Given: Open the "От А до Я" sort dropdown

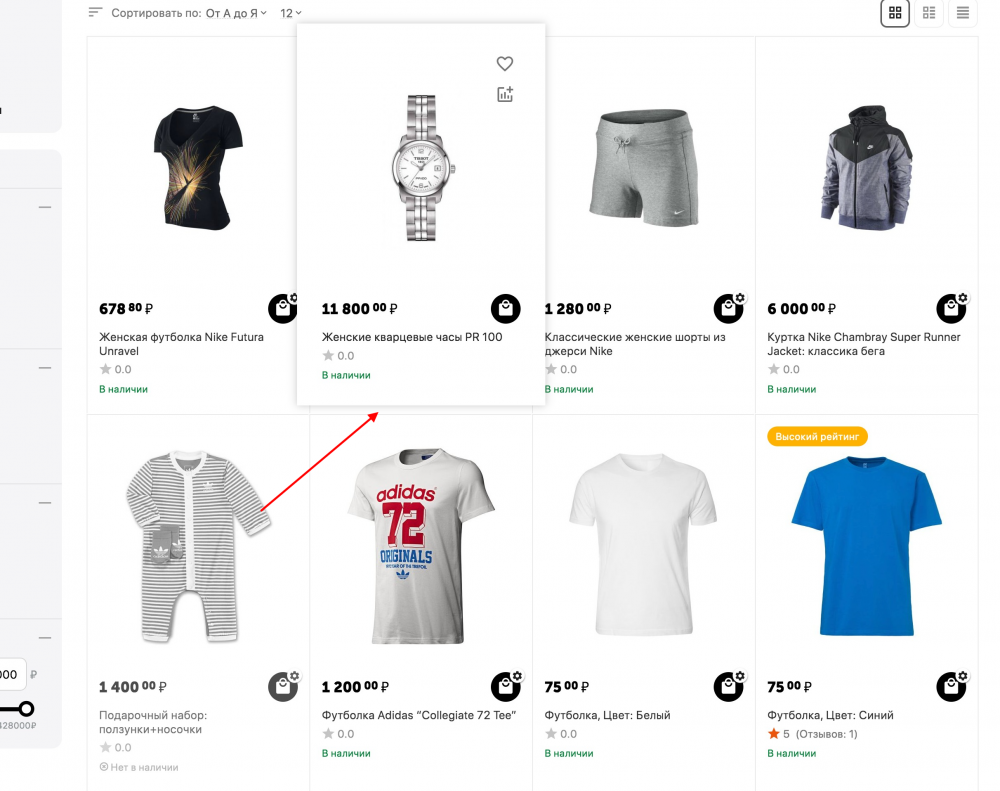Looking at the screenshot, I should pos(236,14).
